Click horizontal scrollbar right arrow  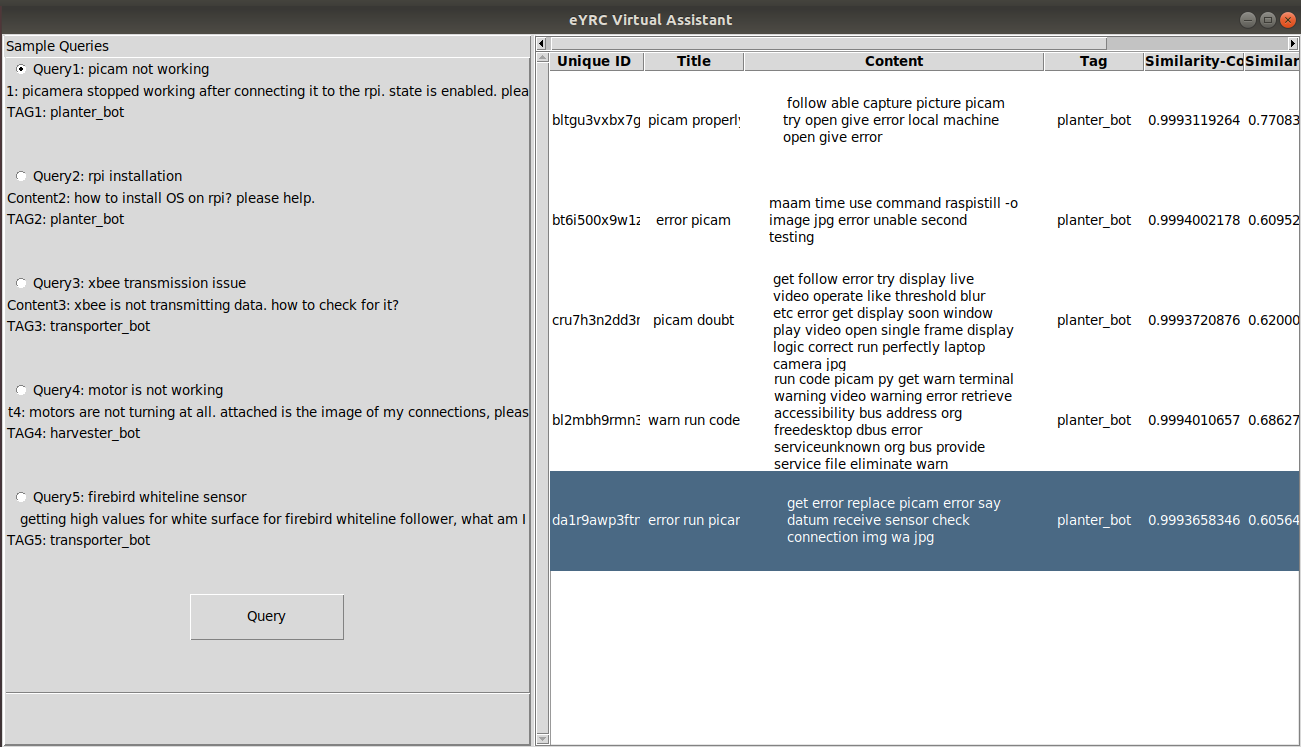click(1293, 43)
